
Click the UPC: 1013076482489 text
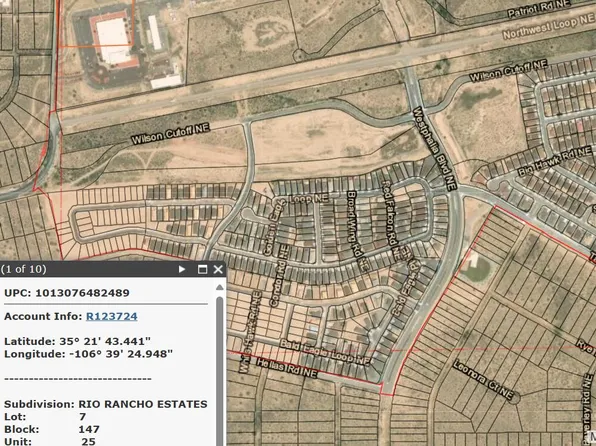(x=67, y=293)
